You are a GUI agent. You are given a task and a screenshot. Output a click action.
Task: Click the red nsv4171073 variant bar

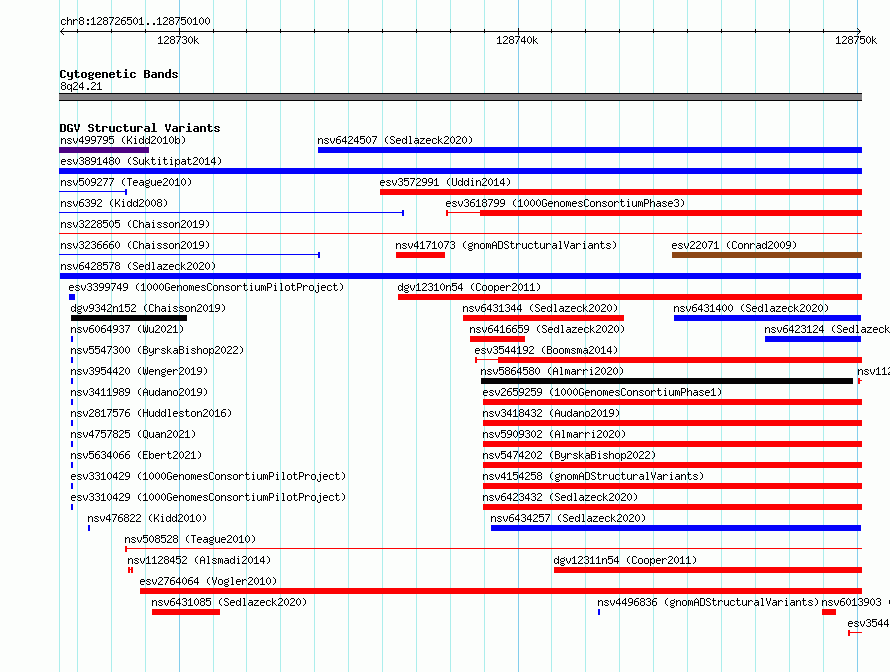[421, 255]
